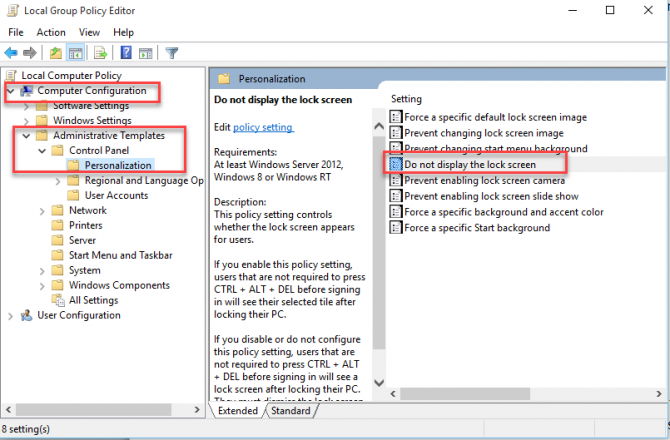Viewport: 670px width, 440px height.
Task: Switch to the Standard tab
Action: coord(291,411)
